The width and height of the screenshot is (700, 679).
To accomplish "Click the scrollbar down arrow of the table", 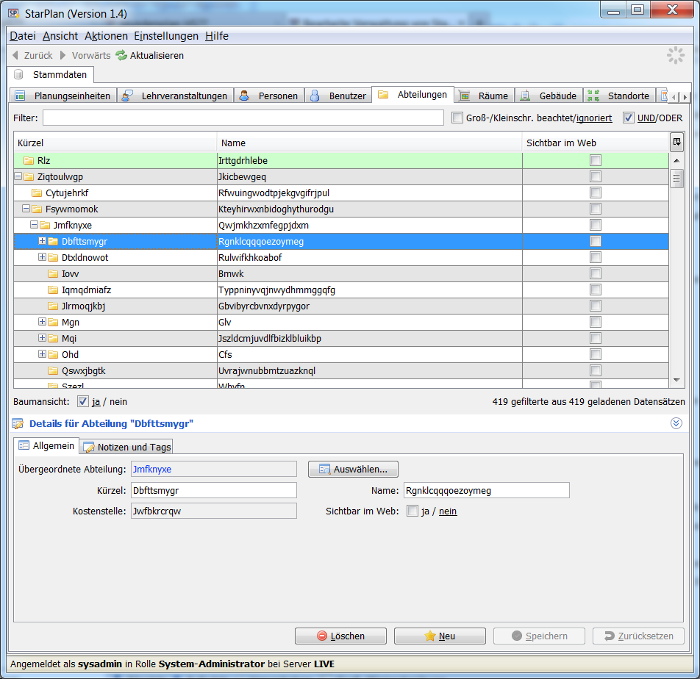I will 677,380.
